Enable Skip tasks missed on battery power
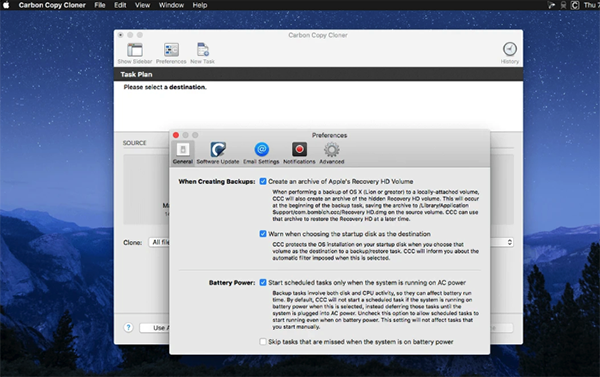This screenshot has width=600, height=377. 263,342
